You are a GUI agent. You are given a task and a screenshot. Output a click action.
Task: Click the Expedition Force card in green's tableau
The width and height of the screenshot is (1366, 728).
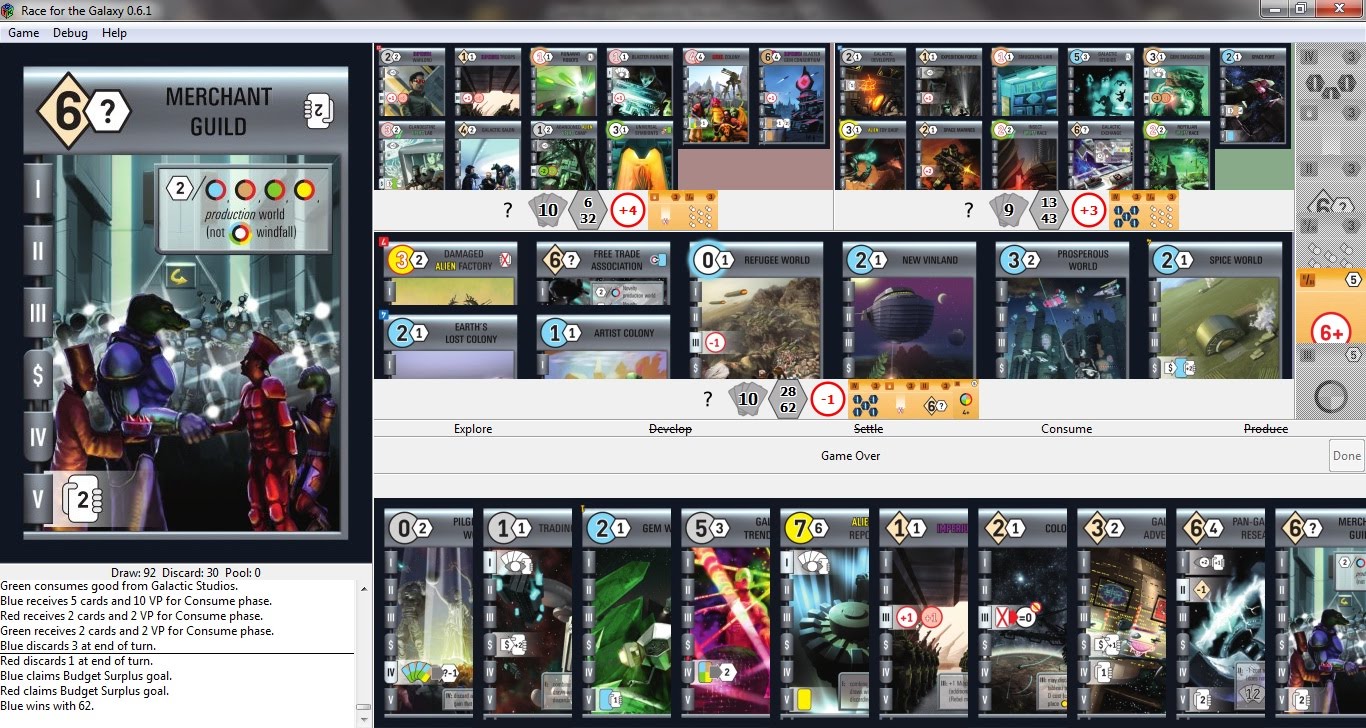point(948,82)
